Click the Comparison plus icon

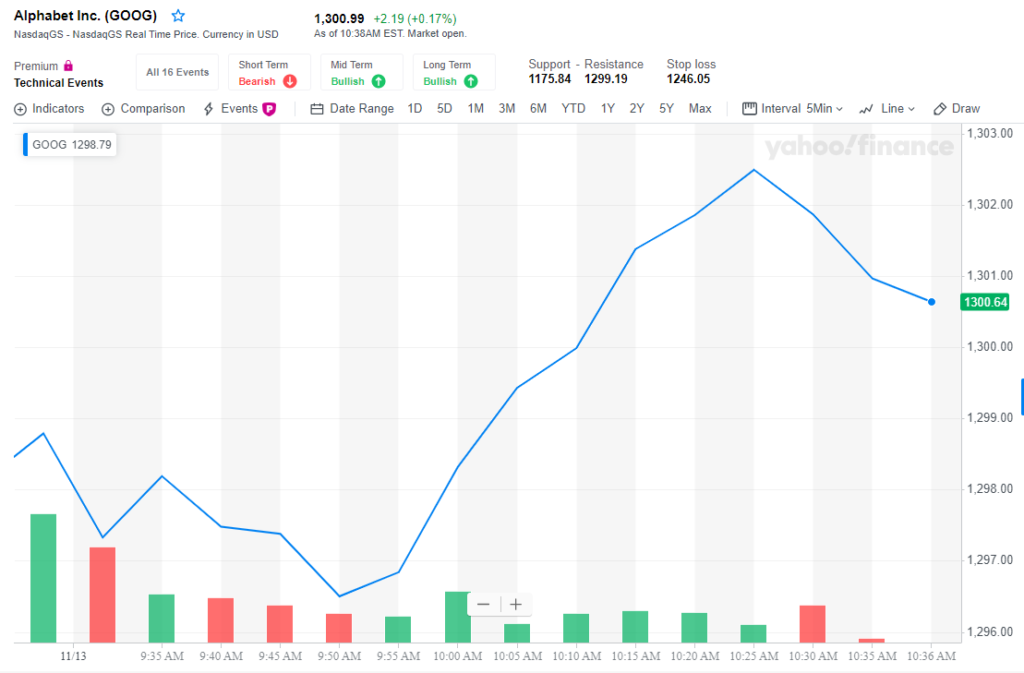point(108,109)
